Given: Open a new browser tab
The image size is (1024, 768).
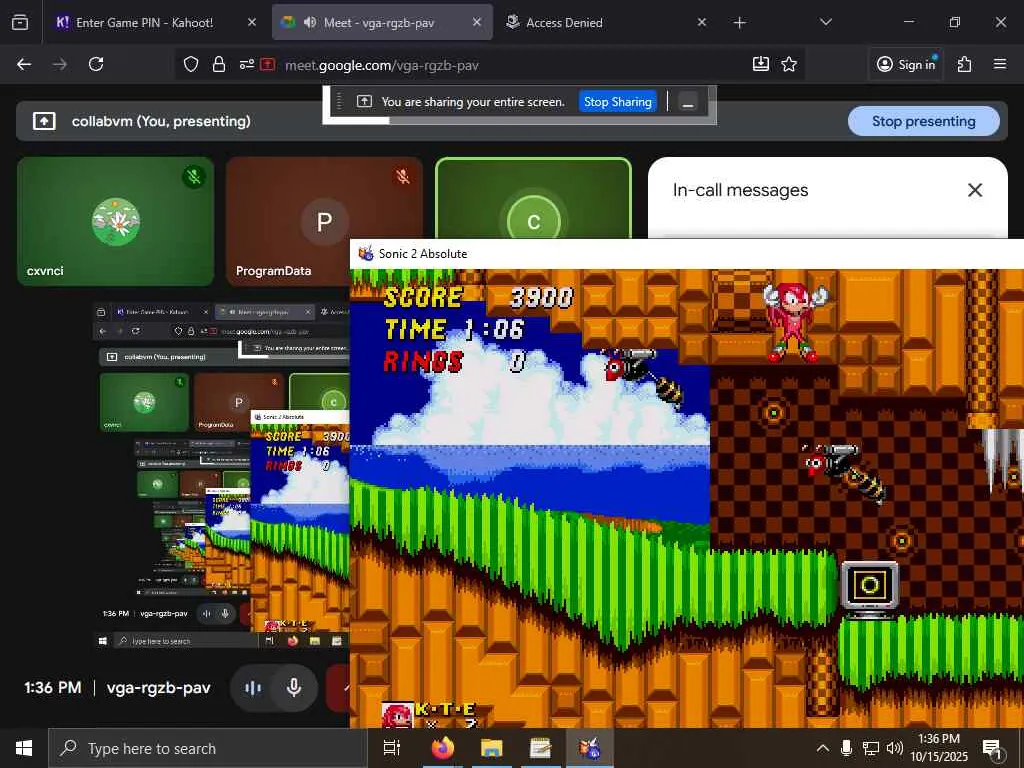Looking at the screenshot, I should click(x=739, y=23).
